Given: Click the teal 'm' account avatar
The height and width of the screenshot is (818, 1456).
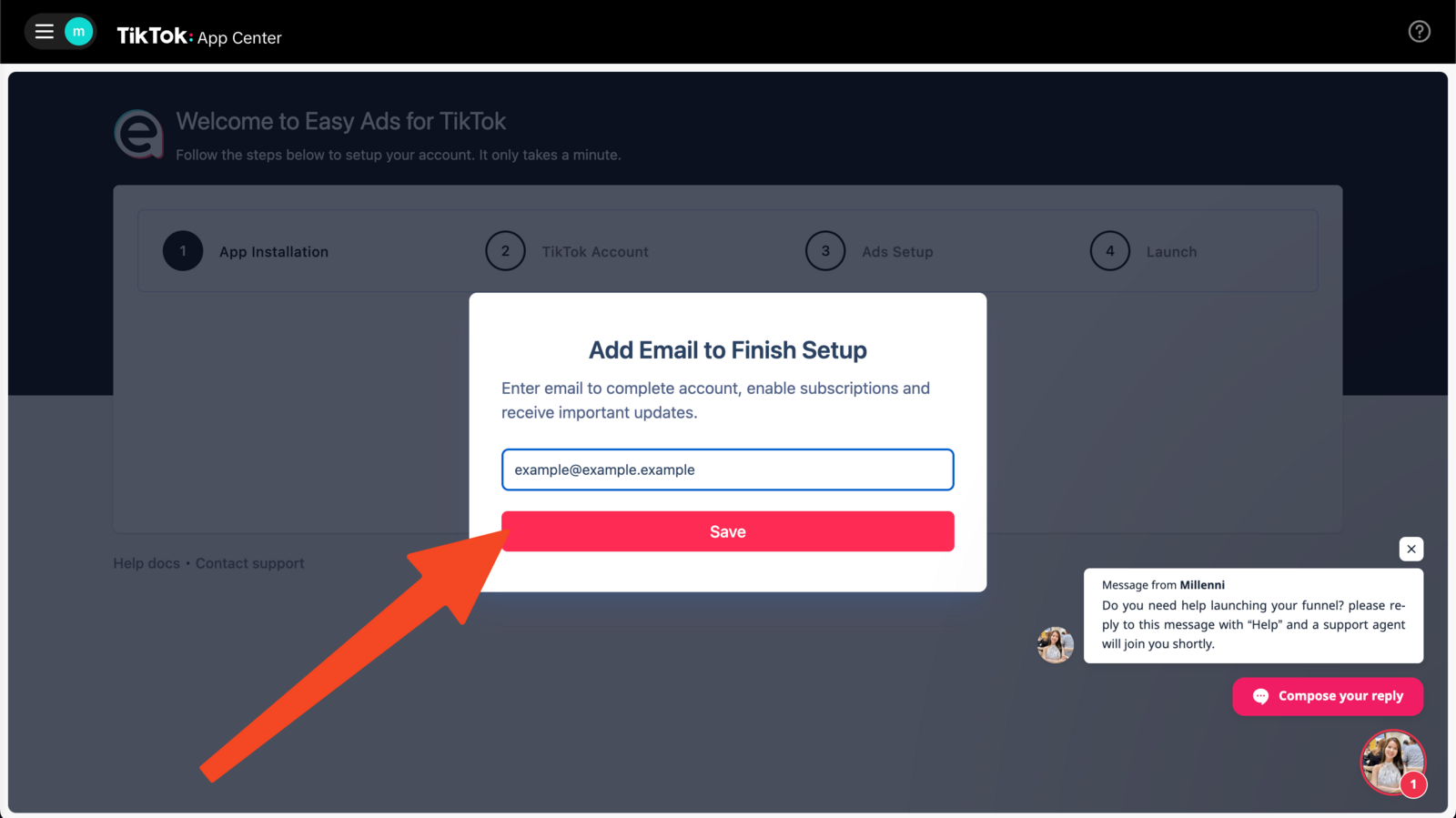Looking at the screenshot, I should [x=79, y=32].
